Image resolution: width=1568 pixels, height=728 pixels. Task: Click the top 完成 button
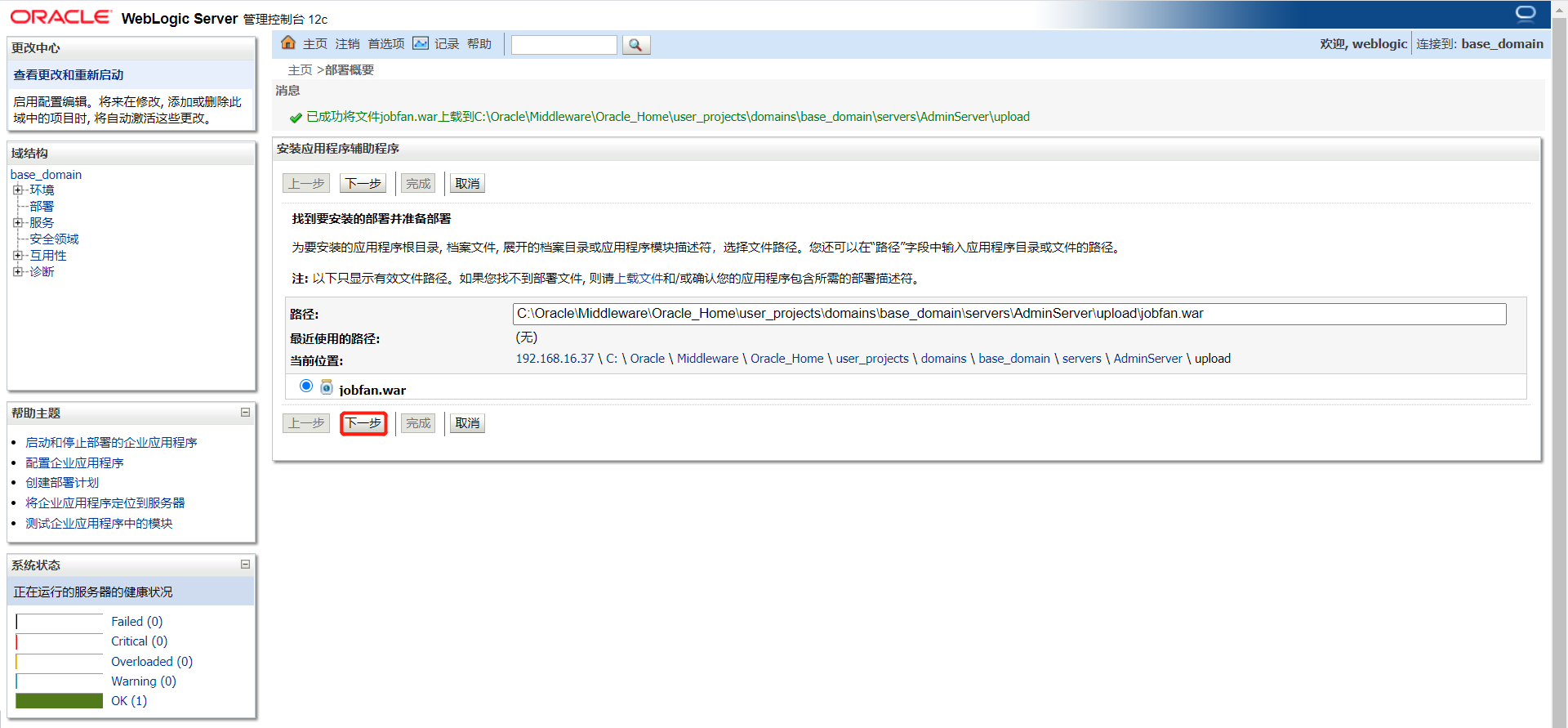tap(418, 183)
